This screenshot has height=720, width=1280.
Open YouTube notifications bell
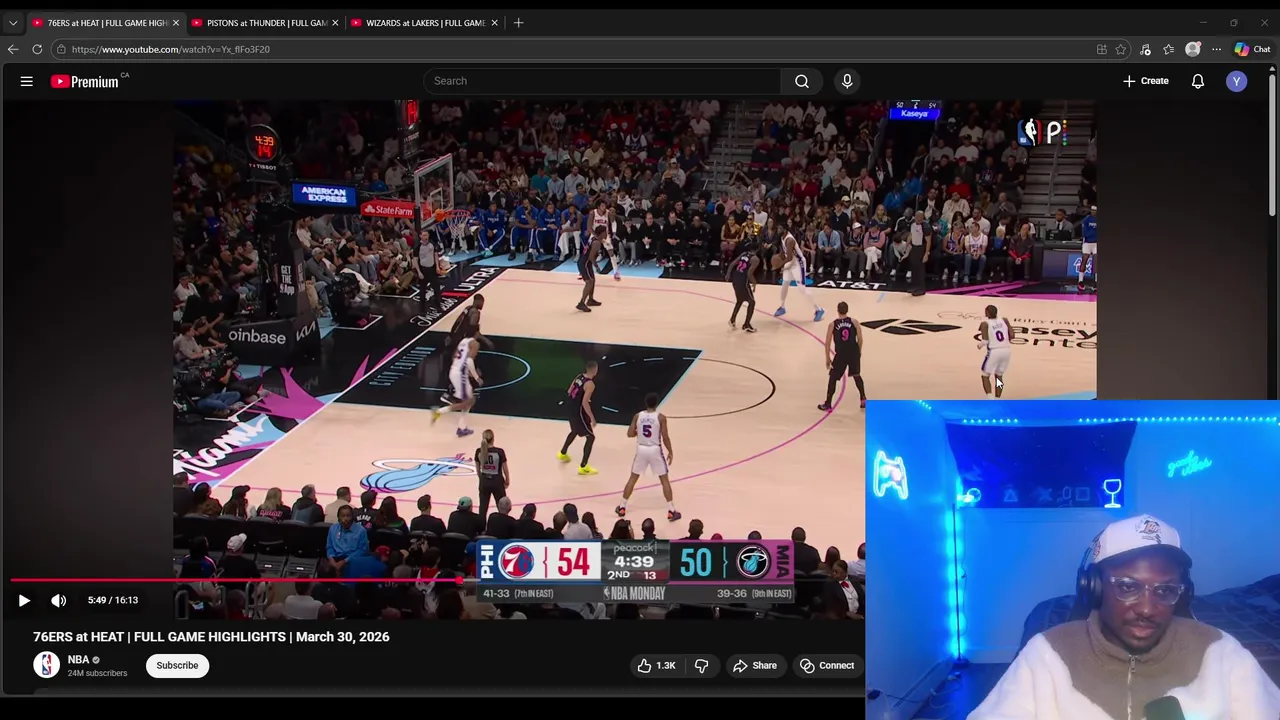[x=1198, y=81]
